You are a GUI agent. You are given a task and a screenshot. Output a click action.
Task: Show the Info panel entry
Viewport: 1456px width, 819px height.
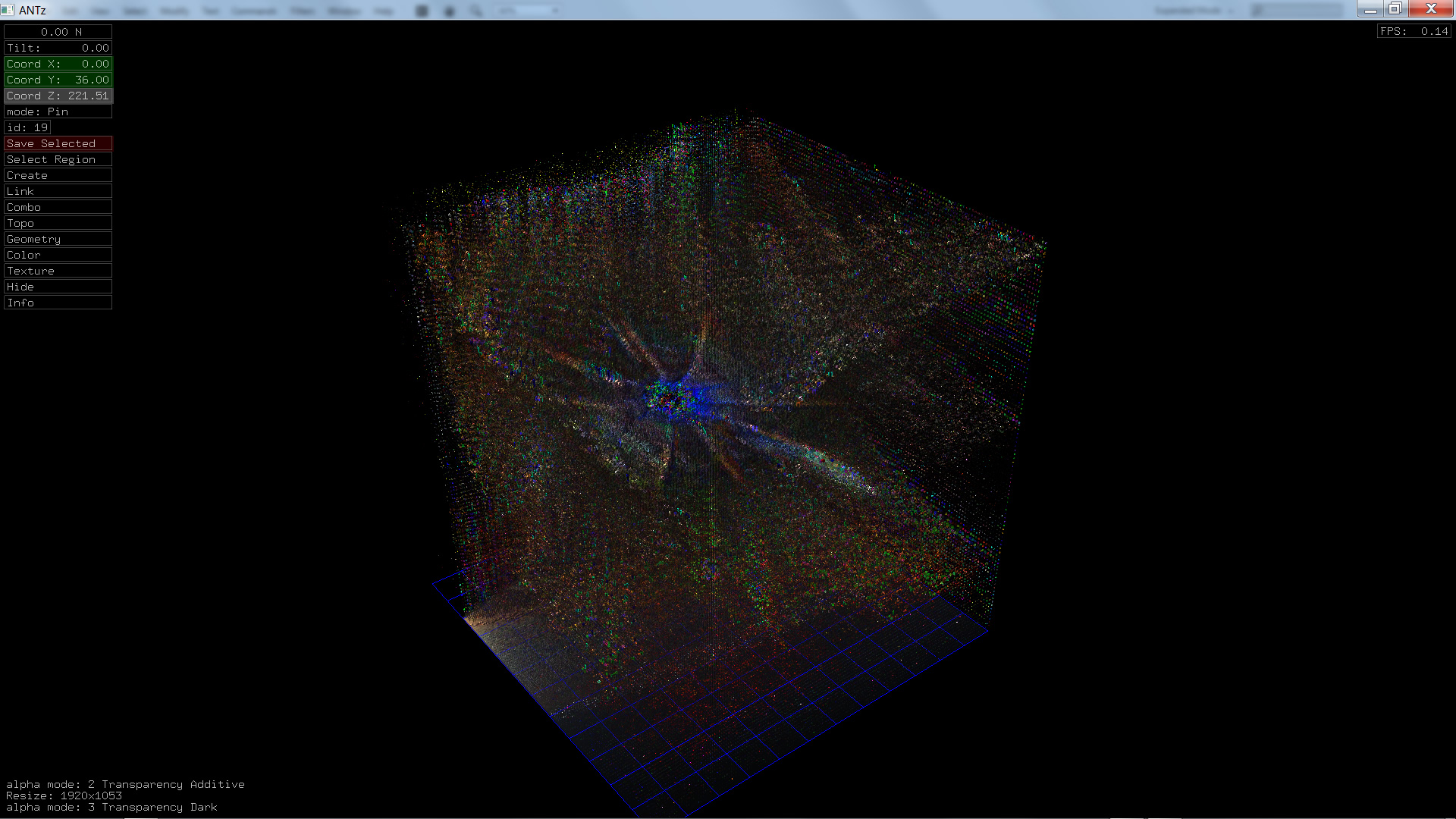pos(58,303)
